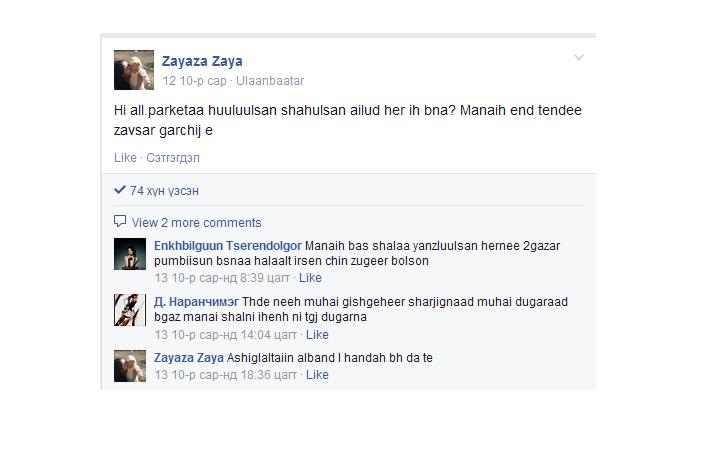Click the comment bubble icon
720x450 pixels.
(x=120, y=221)
